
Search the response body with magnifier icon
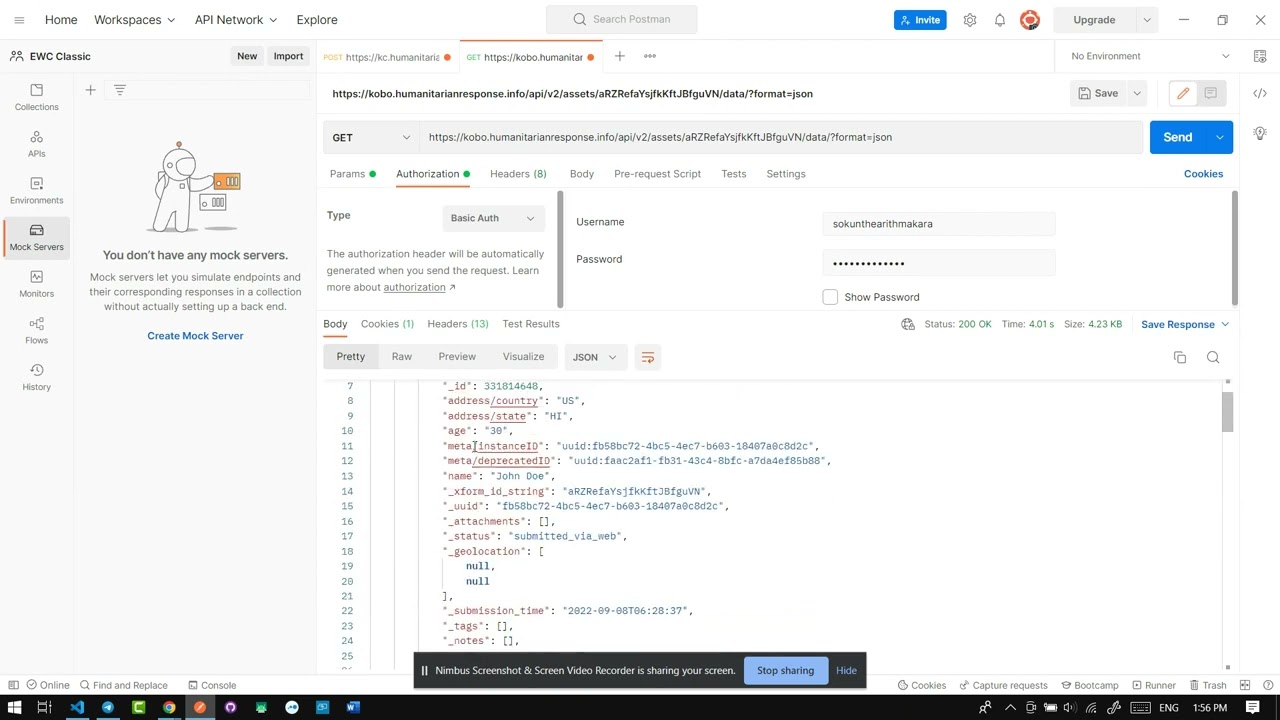click(1213, 357)
